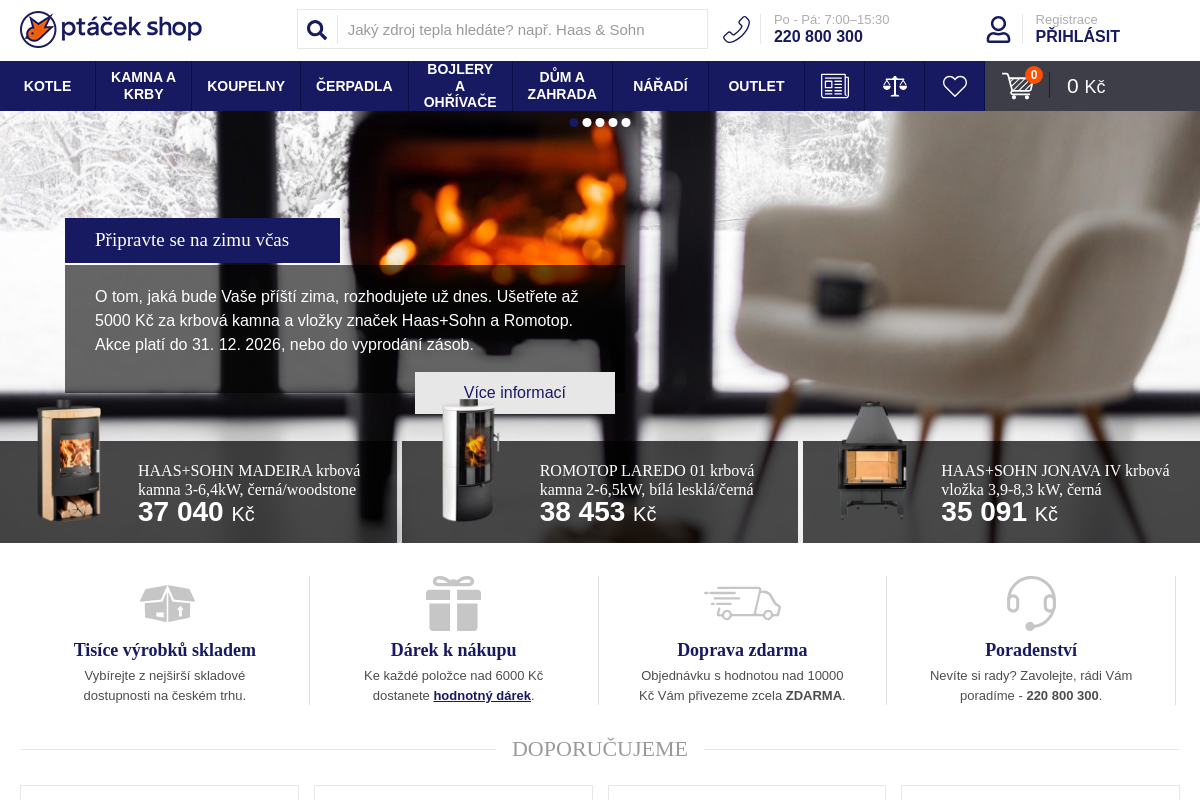Open the KOTLE menu
The width and height of the screenshot is (1200, 800).
(x=47, y=86)
